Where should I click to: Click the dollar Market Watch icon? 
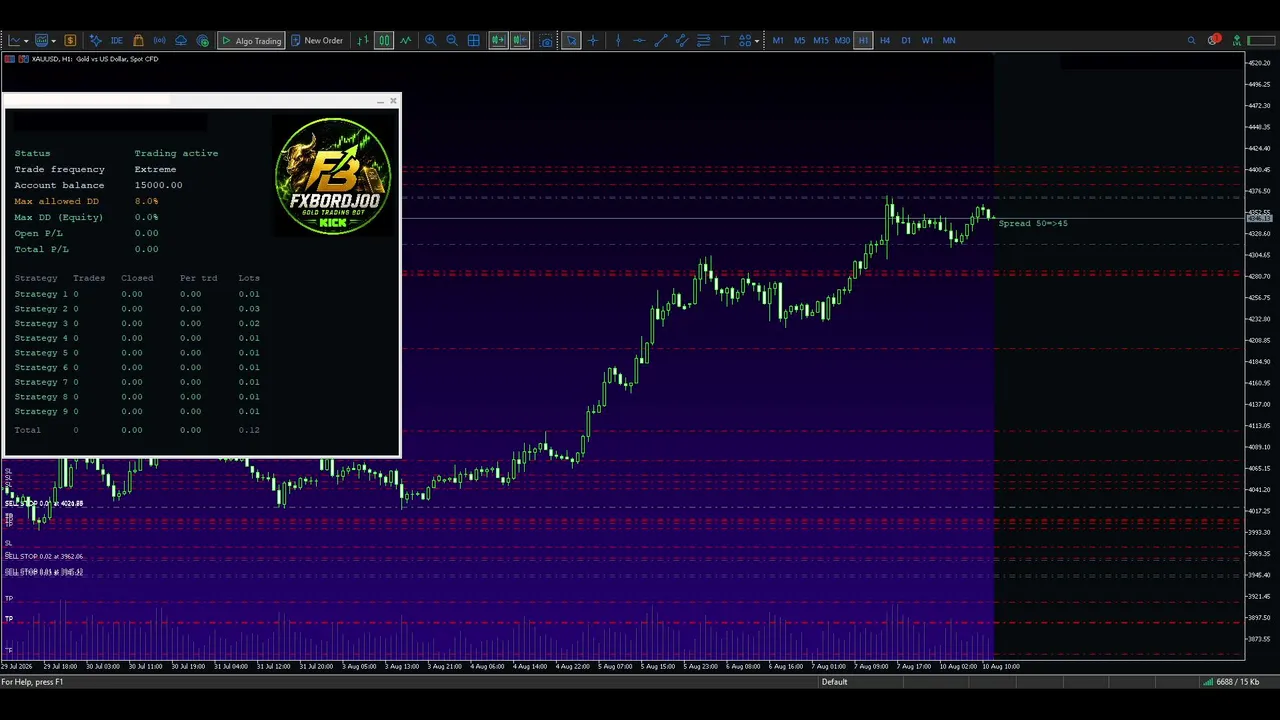[x=70, y=40]
